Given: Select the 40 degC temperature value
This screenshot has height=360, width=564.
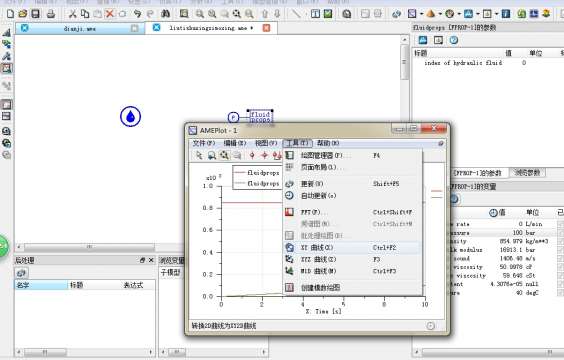Looking at the screenshot, I should (x=520, y=293).
